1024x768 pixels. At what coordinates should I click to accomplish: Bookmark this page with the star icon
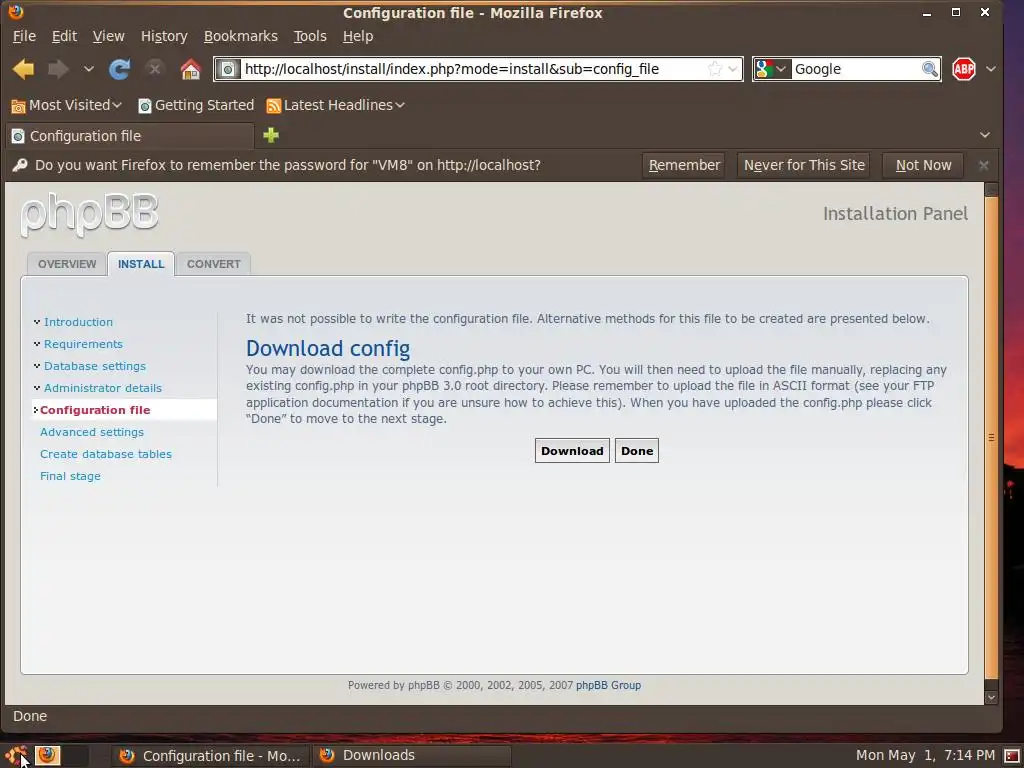tap(714, 69)
